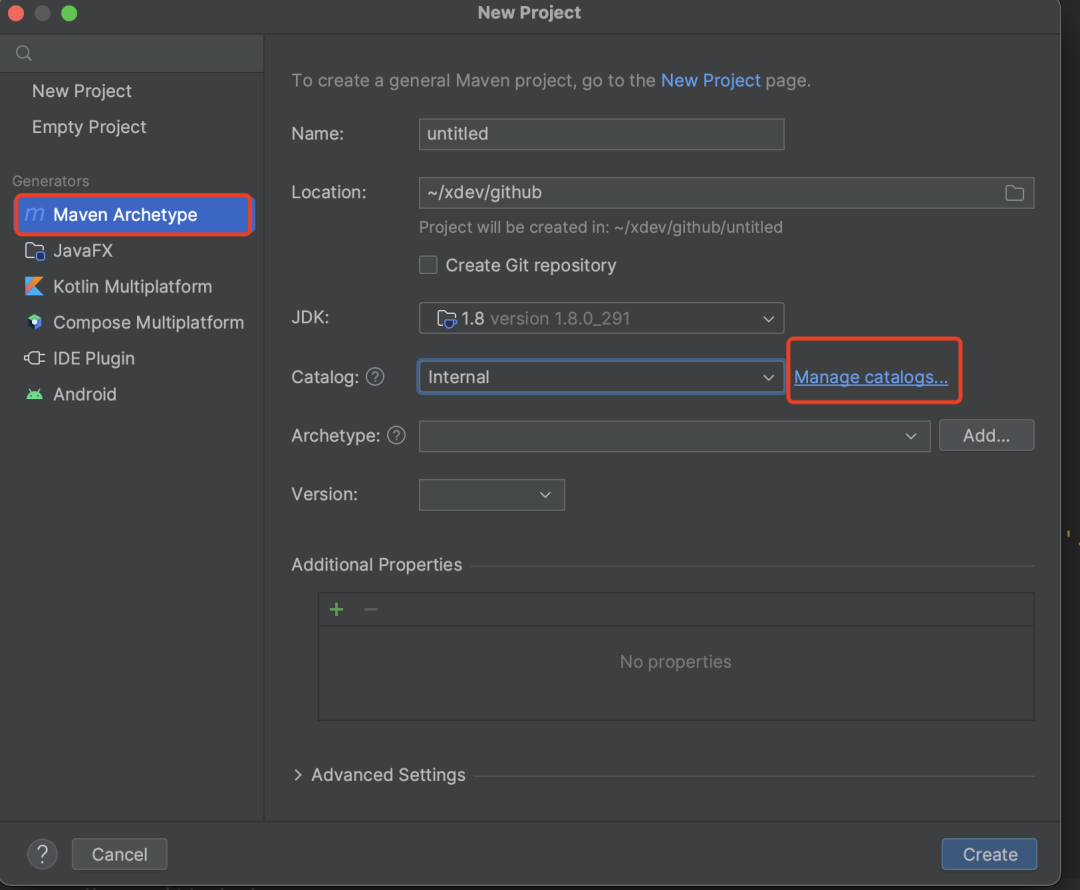The image size is (1080, 890).
Task: Choose the JavaFX generator
Action: click(82, 251)
